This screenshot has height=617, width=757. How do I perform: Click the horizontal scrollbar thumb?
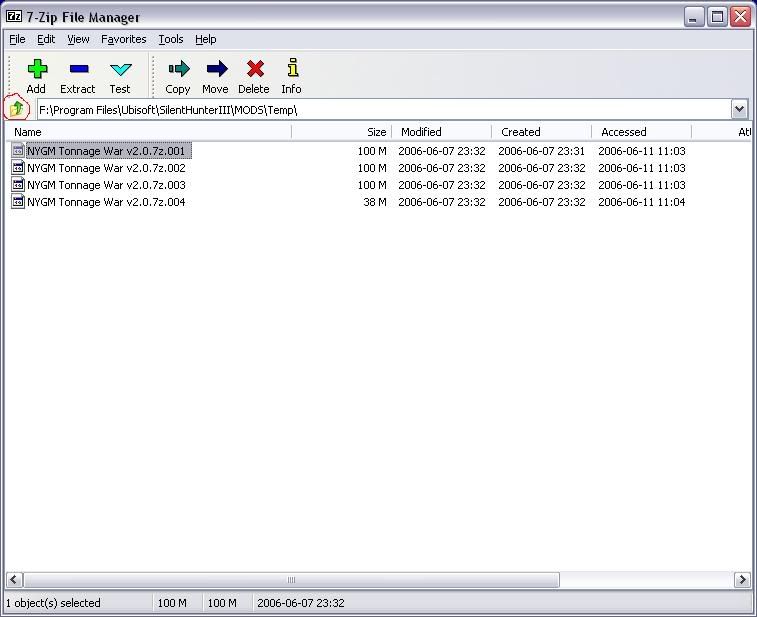coord(291,579)
